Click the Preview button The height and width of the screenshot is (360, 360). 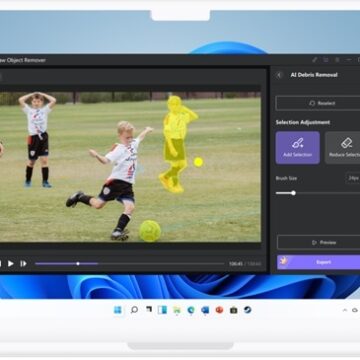pos(318,242)
